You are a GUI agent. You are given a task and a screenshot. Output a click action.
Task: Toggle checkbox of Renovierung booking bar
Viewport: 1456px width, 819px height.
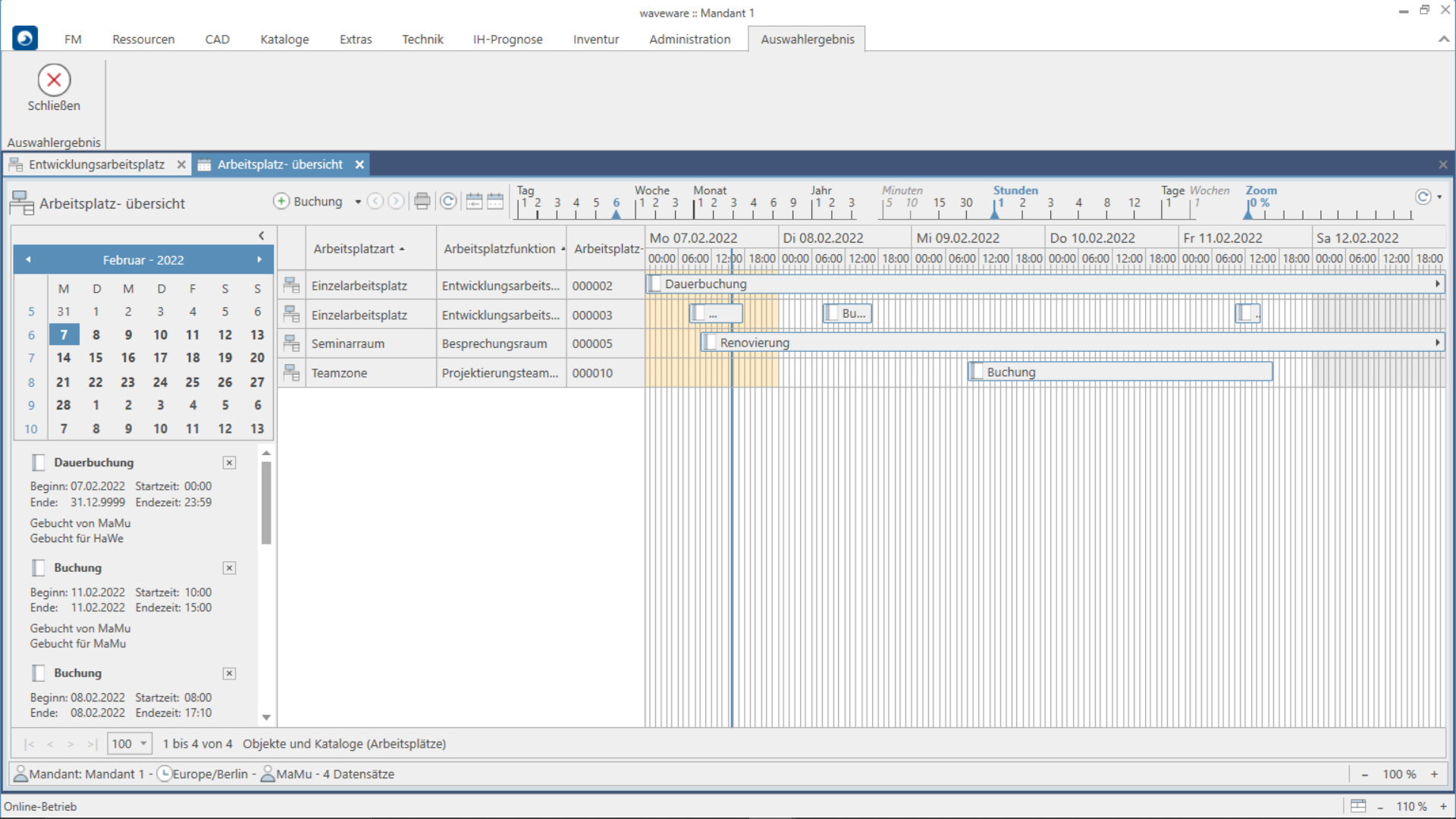pos(710,343)
